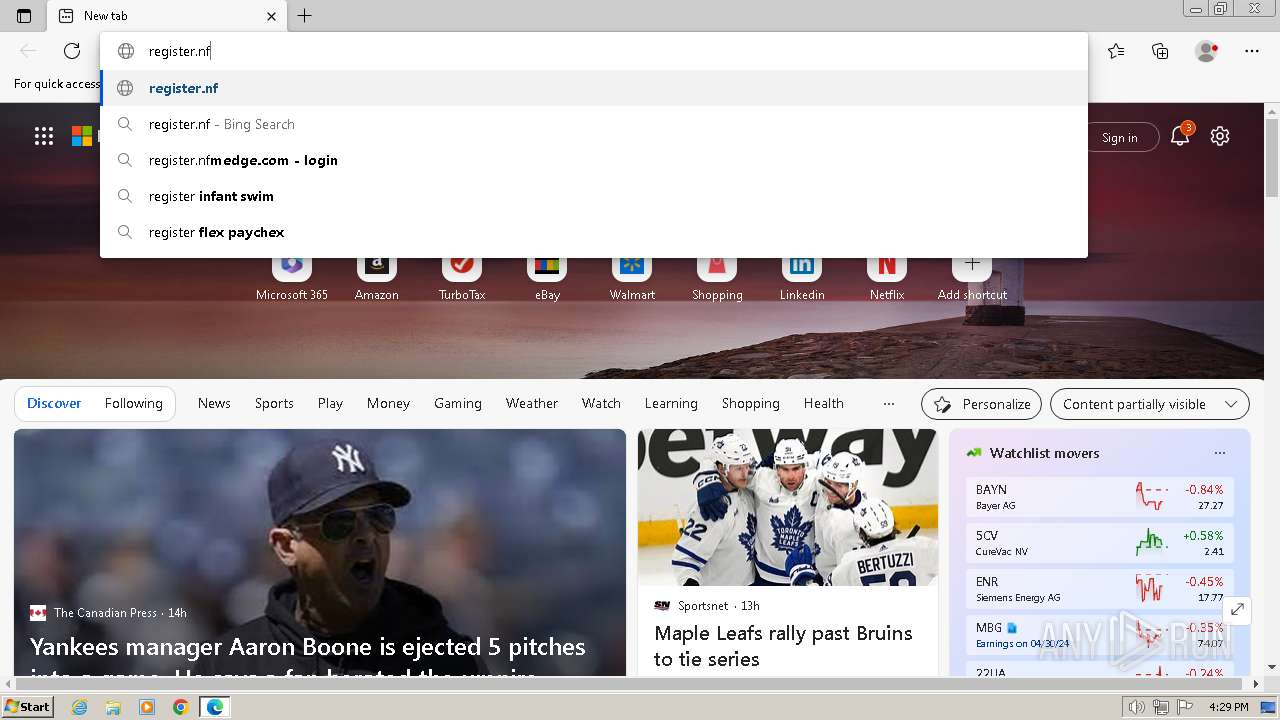This screenshot has height=720, width=1280.
Task: Select register infant swim suggestion
Action: 594,196
